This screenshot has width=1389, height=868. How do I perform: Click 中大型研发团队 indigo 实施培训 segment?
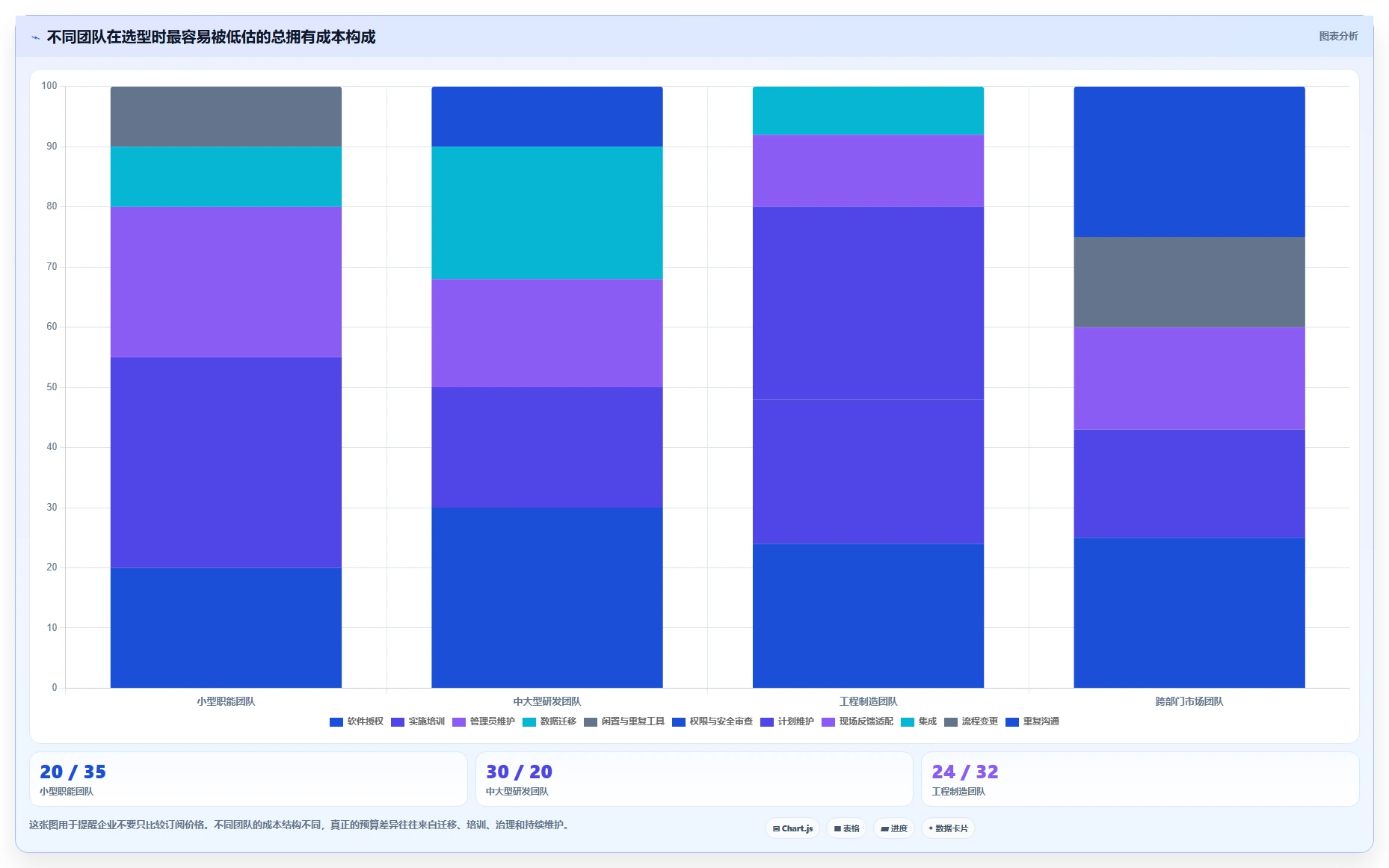pos(547,448)
